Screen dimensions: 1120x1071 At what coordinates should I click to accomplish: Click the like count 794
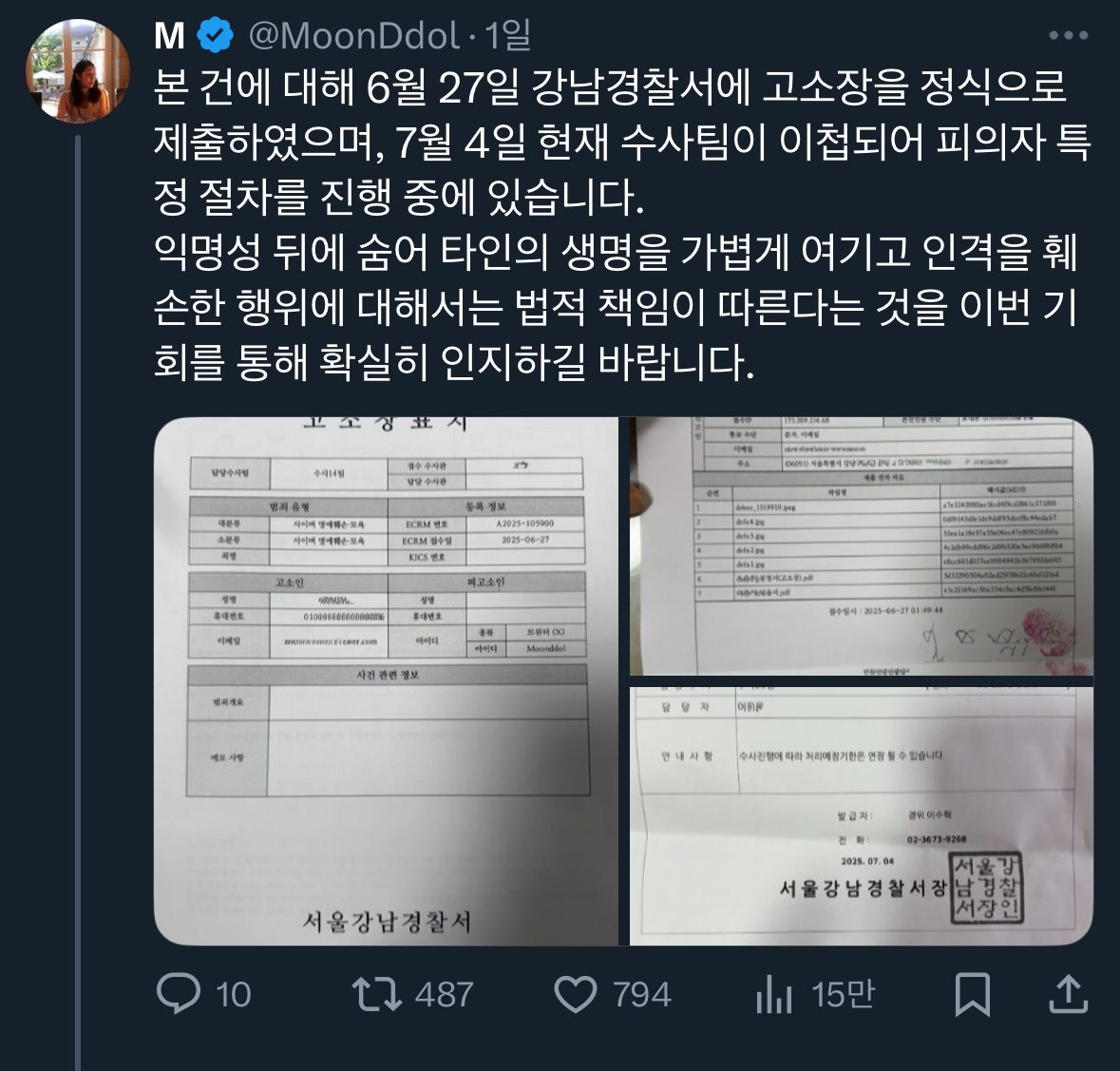pyautogui.click(x=642, y=995)
